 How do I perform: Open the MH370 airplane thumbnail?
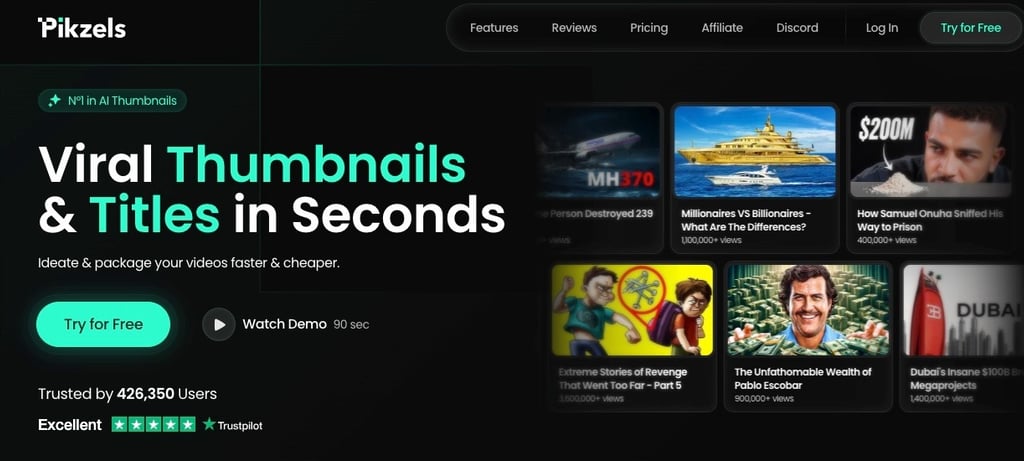tap(598, 151)
